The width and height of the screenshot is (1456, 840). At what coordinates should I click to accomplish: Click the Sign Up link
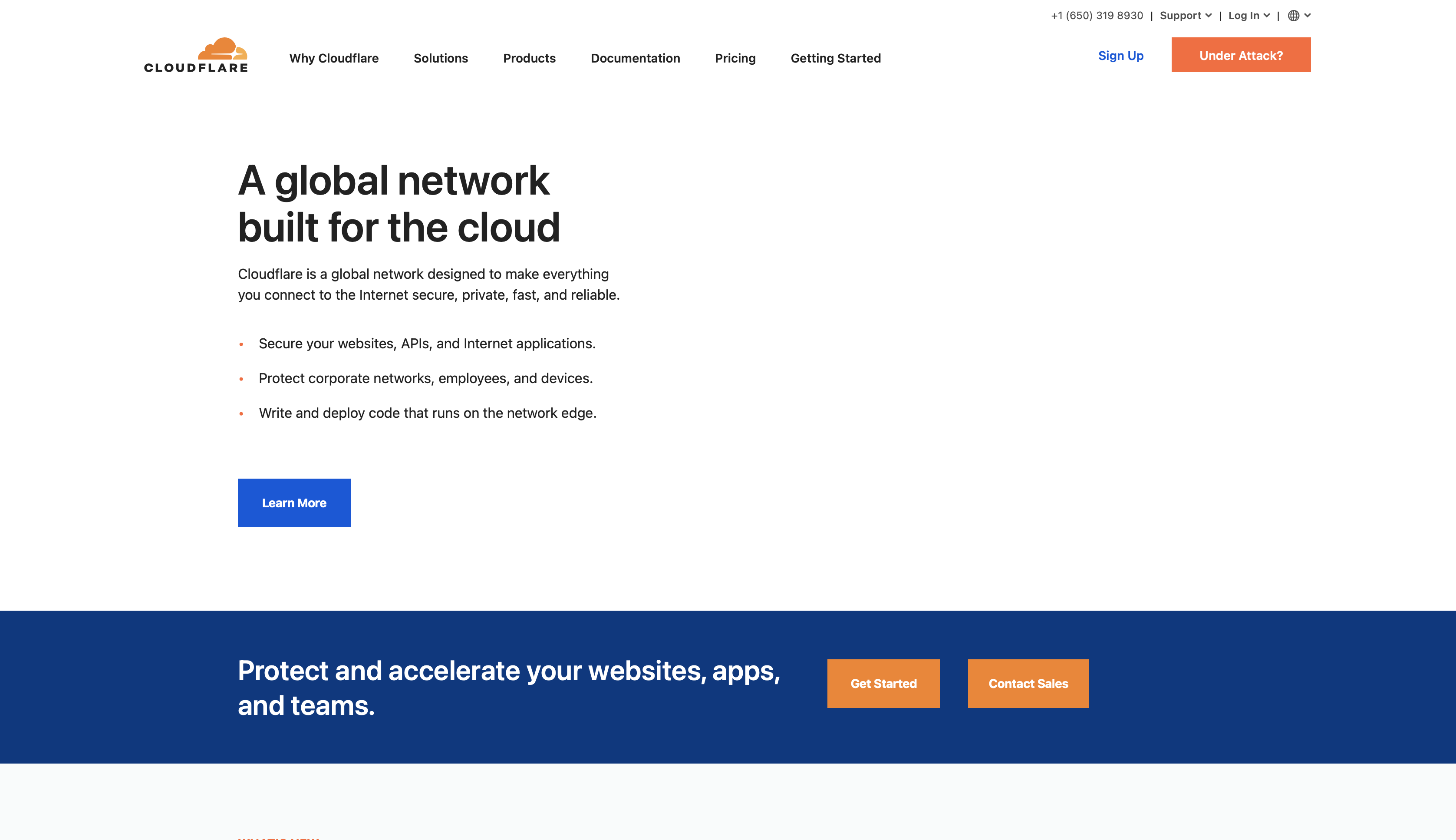[x=1121, y=55]
